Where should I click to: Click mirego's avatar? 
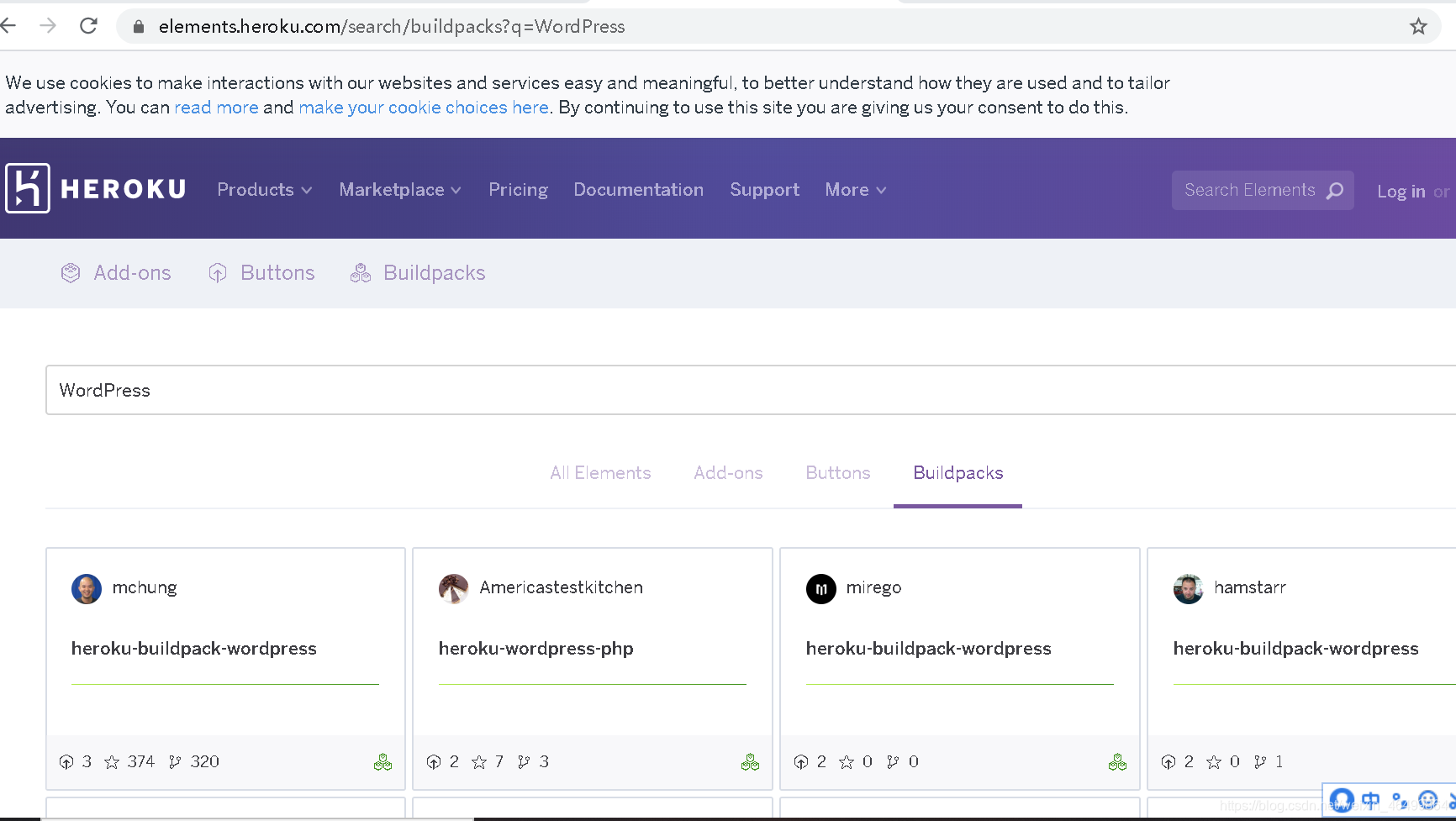pyautogui.click(x=821, y=589)
